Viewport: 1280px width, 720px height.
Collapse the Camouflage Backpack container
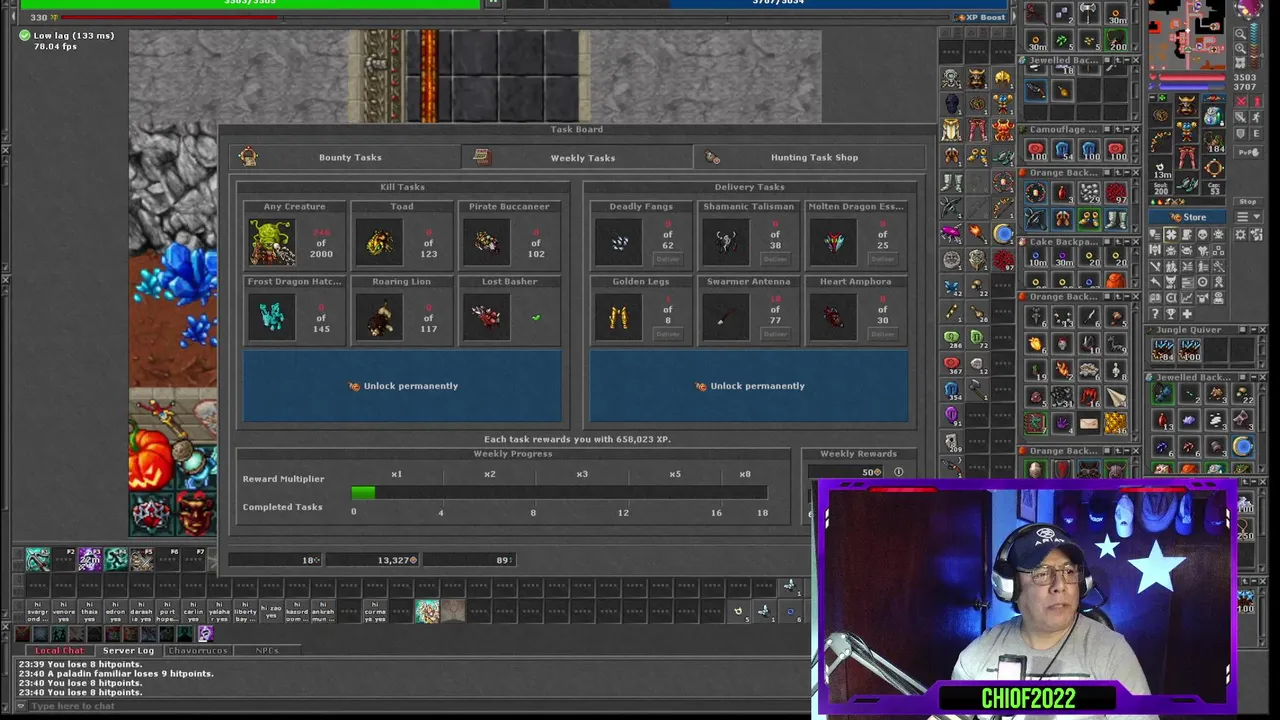click(x=1127, y=129)
